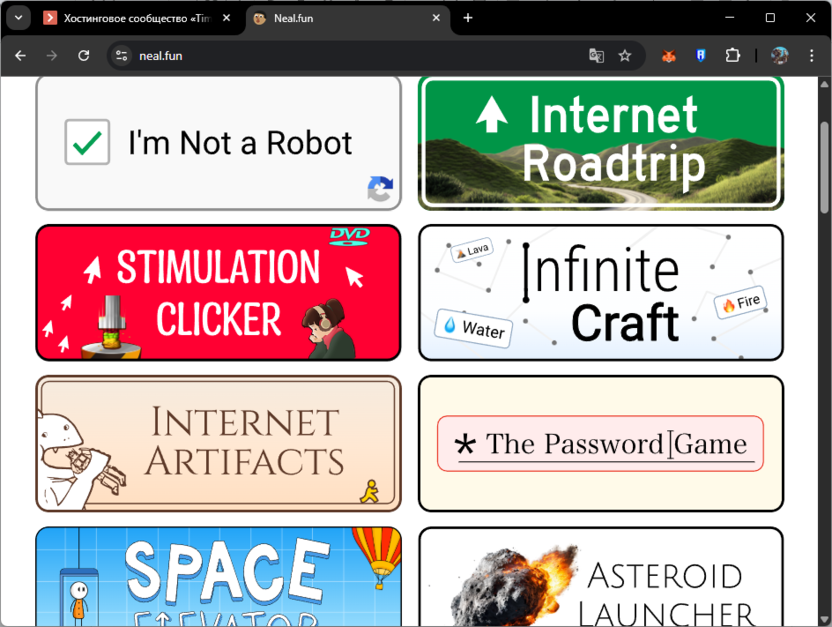Click the elevator capsule with stick figure
The image size is (832, 627).
point(79,597)
